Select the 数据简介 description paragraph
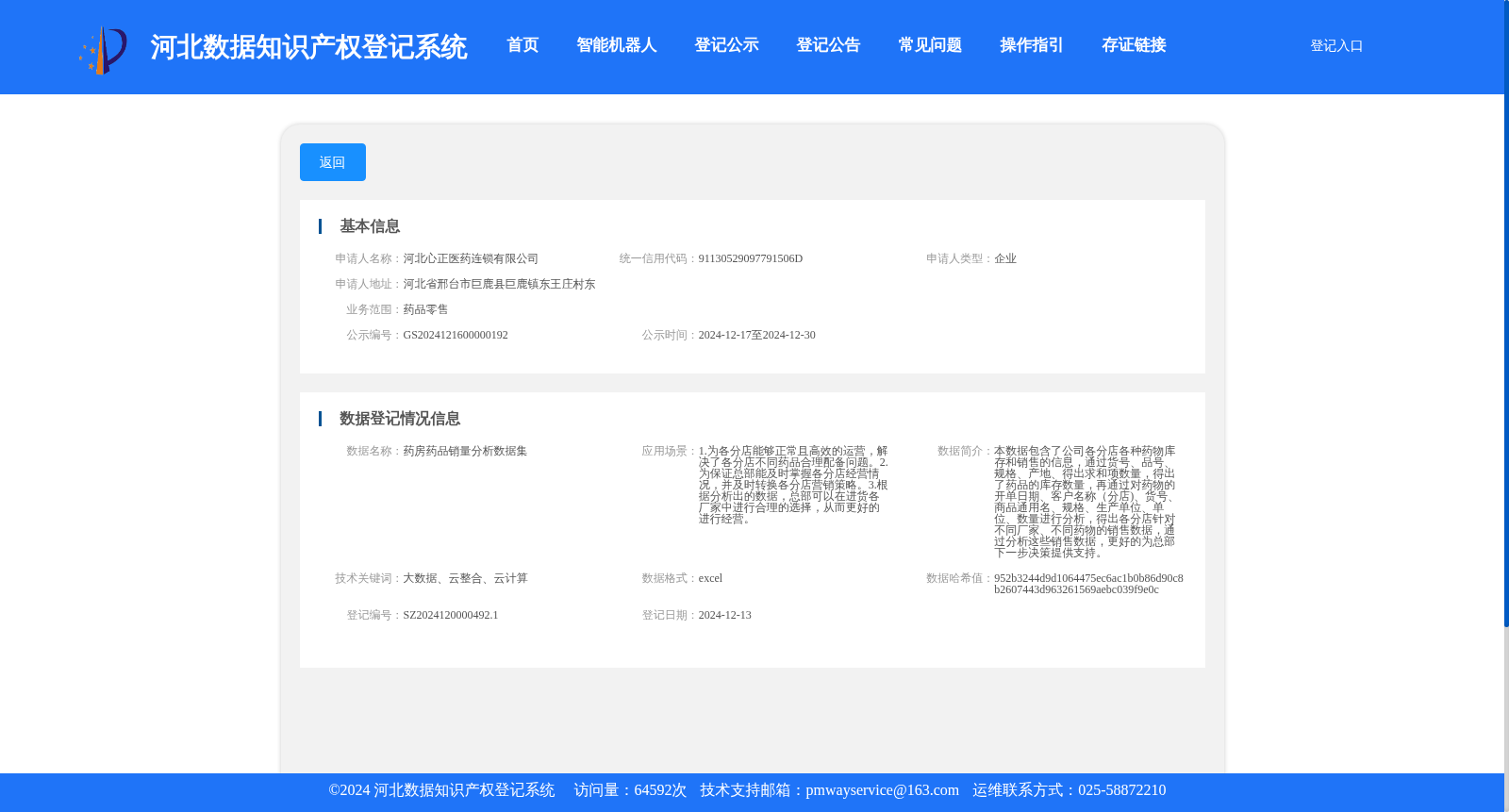Screen dimensions: 1509x812 coord(1085,502)
